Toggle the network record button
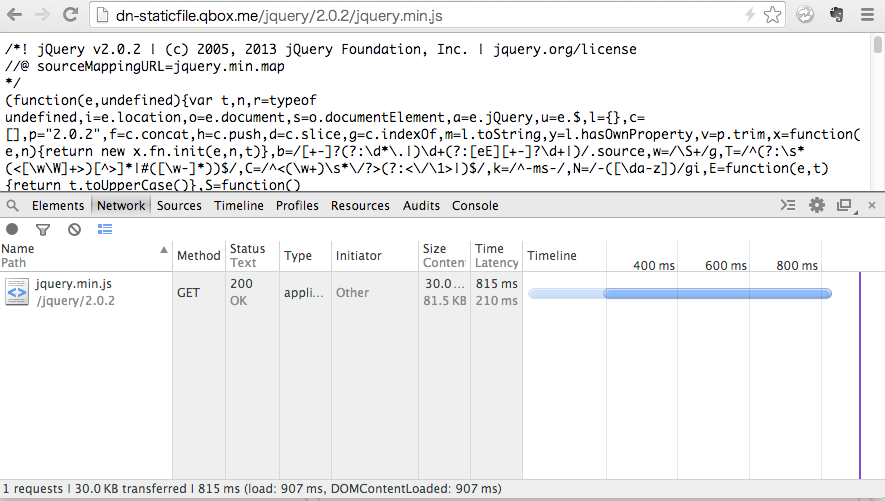The height and width of the screenshot is (501, 885). (x=12, y=229)
